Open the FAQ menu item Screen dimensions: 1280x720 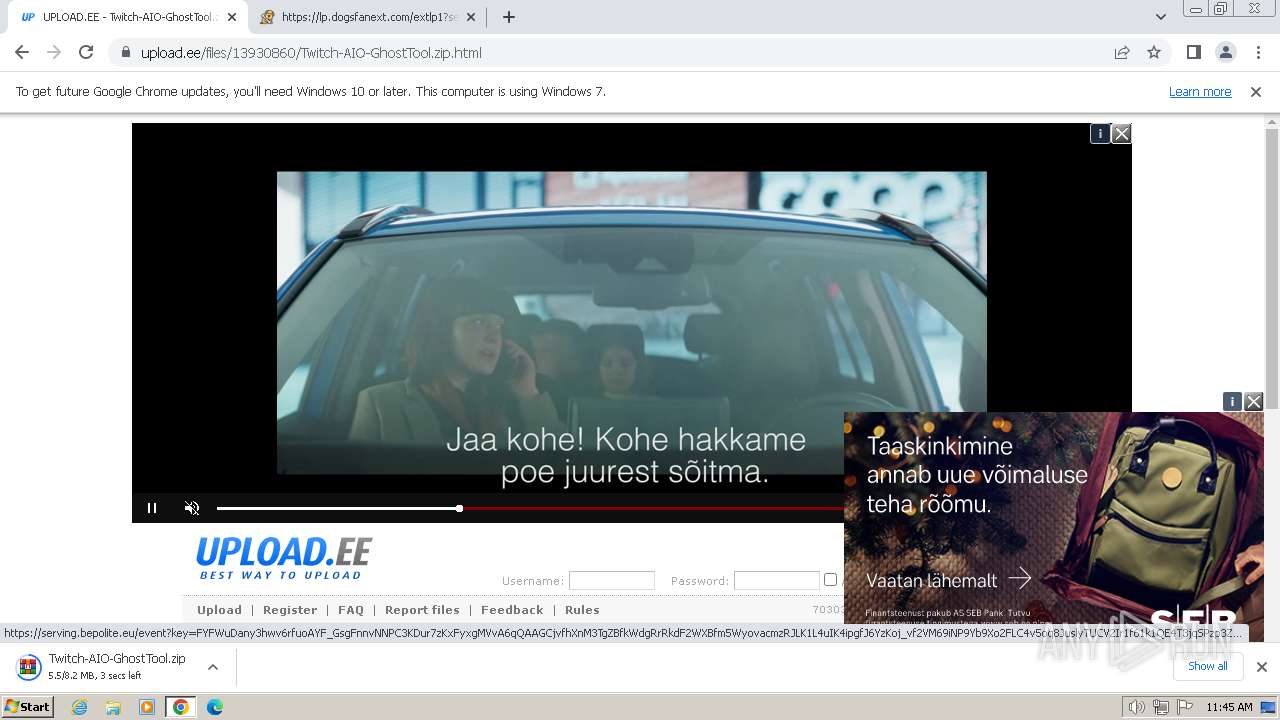[351, 610]
